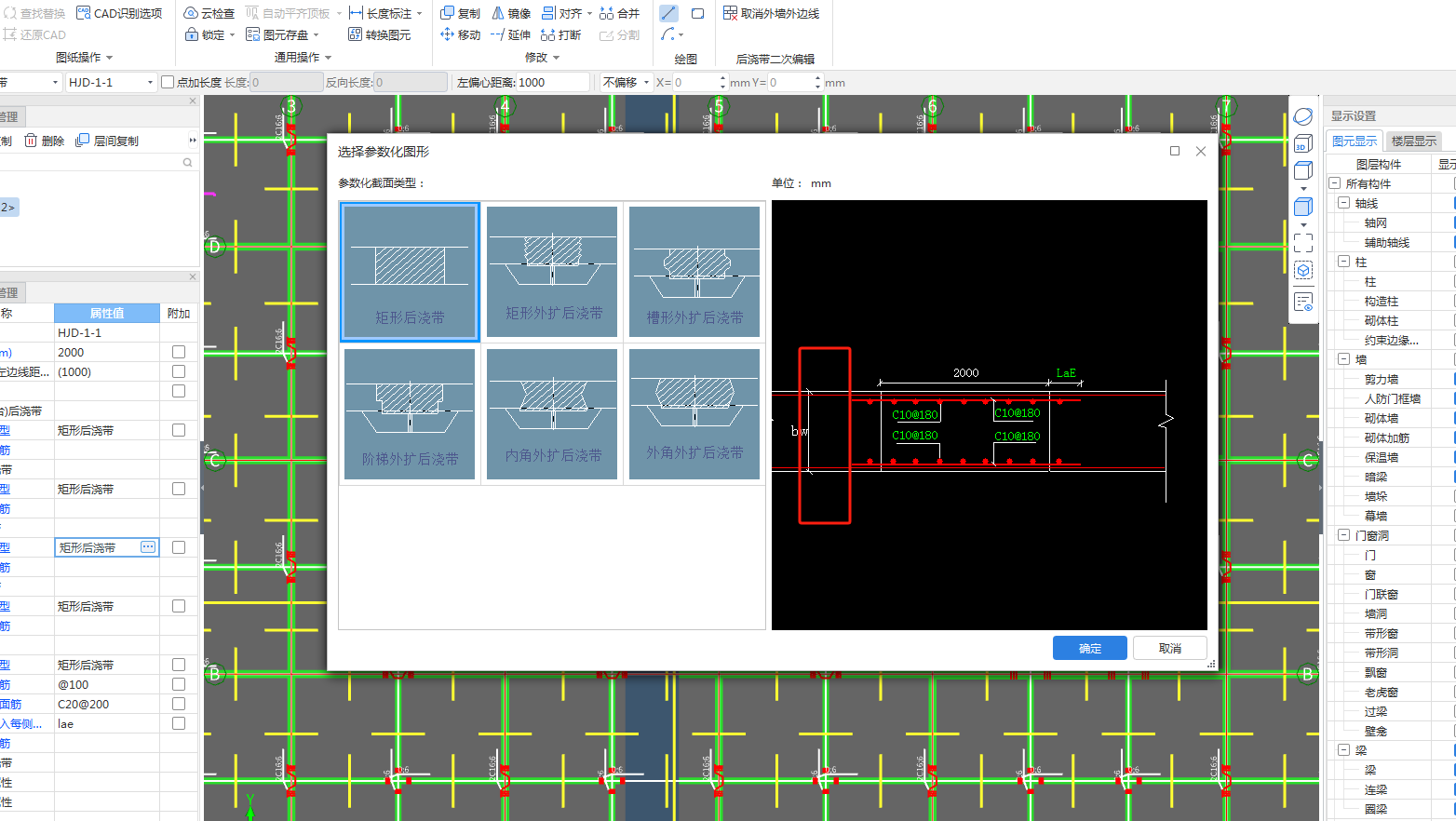Select the rectangle draw tool
Screen dimensions: 1456x821
coord(697,13)
